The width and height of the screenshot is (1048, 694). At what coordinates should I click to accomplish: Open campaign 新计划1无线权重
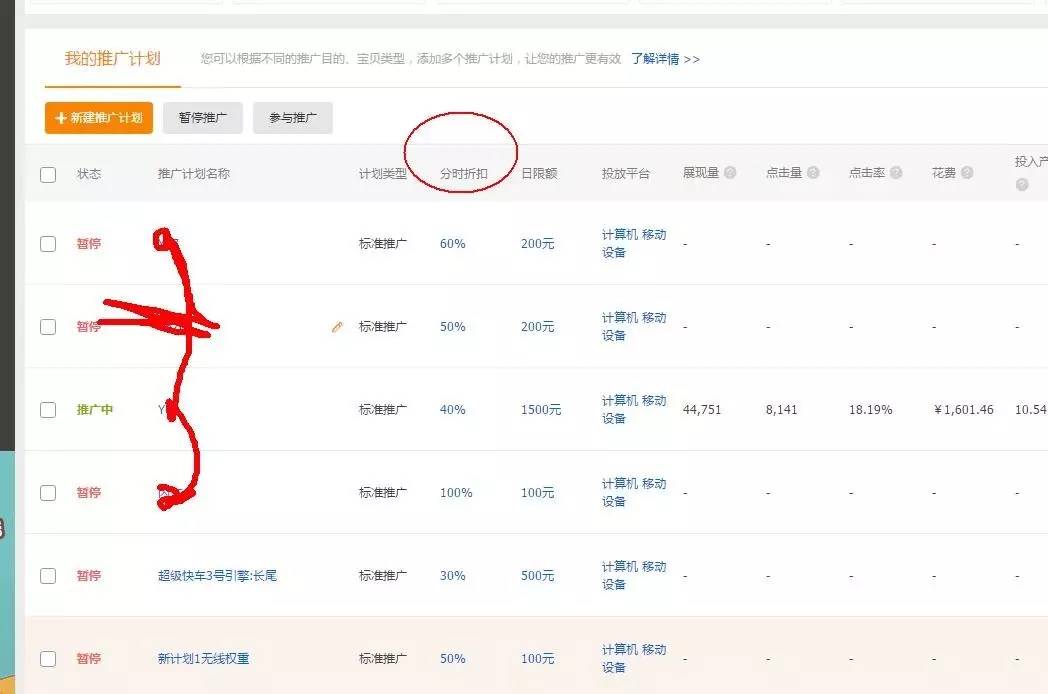point(203,658)
